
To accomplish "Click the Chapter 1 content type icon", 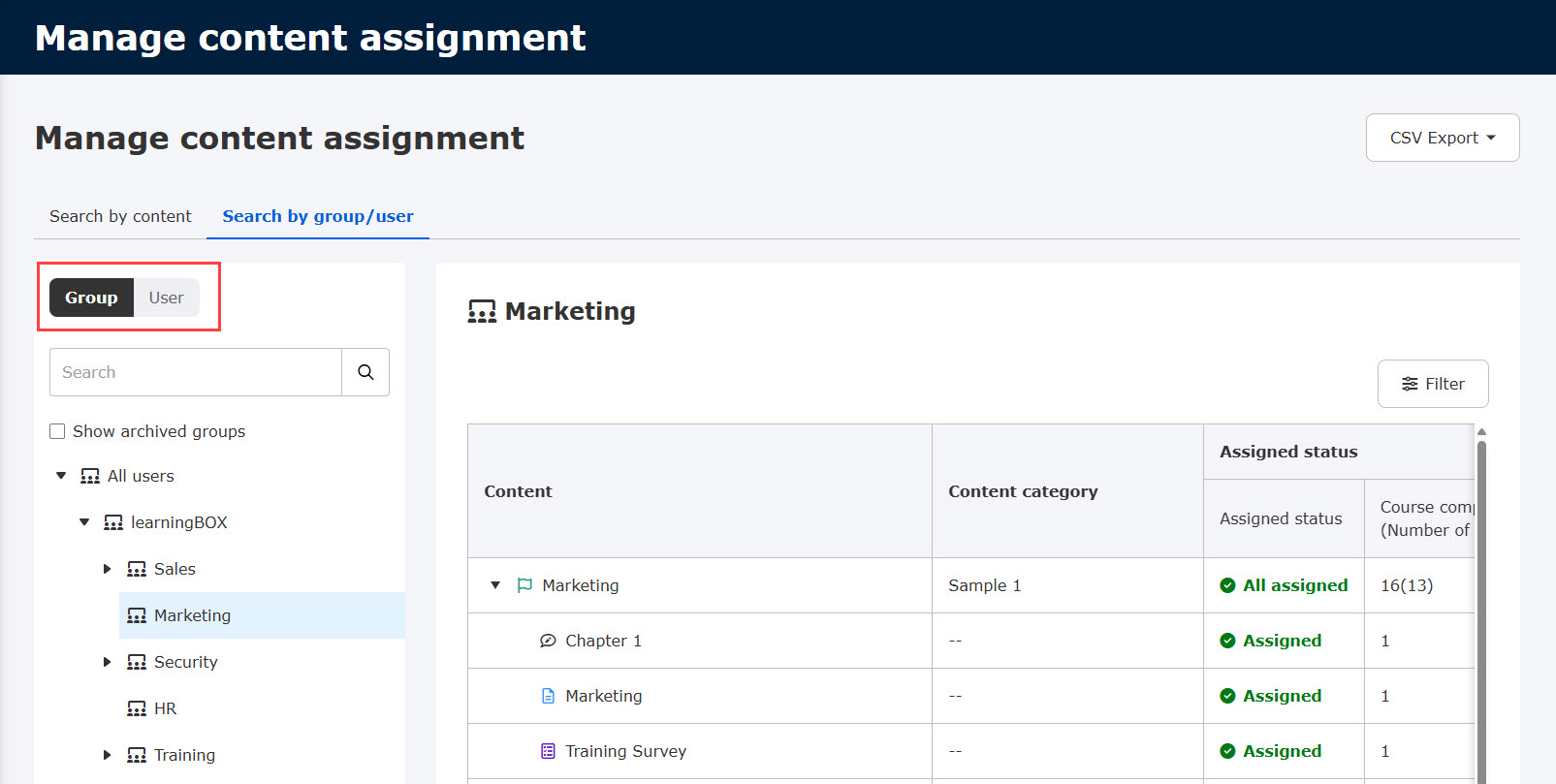I will (x=548, y=641).
